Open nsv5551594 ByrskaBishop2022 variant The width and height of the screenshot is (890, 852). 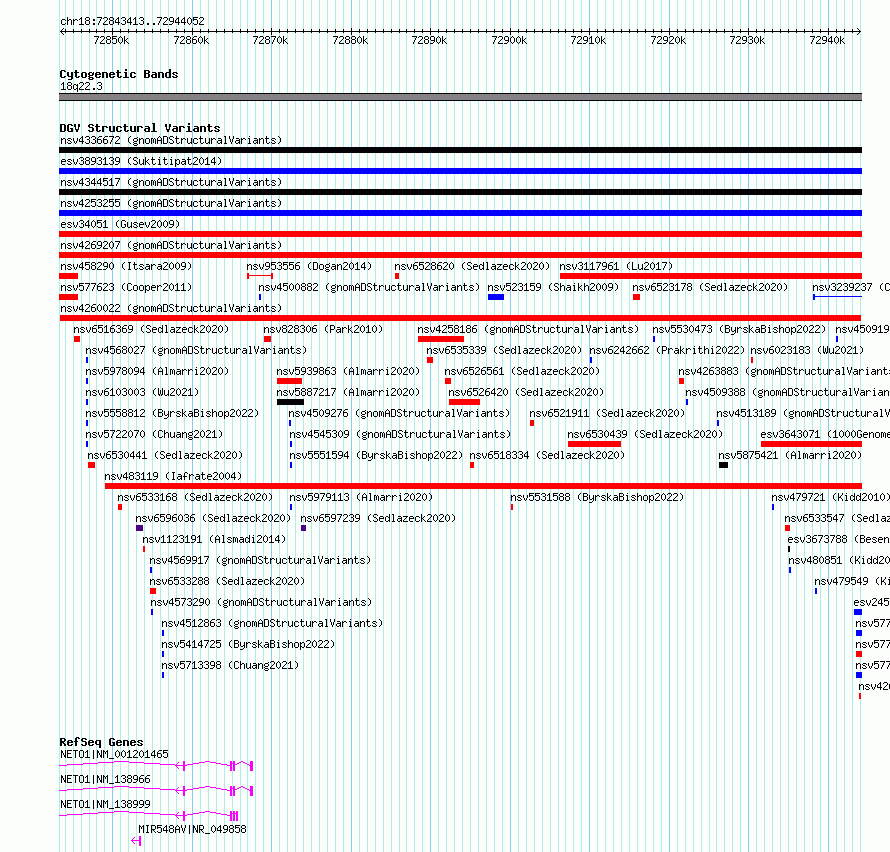click(x=376, y=455)
